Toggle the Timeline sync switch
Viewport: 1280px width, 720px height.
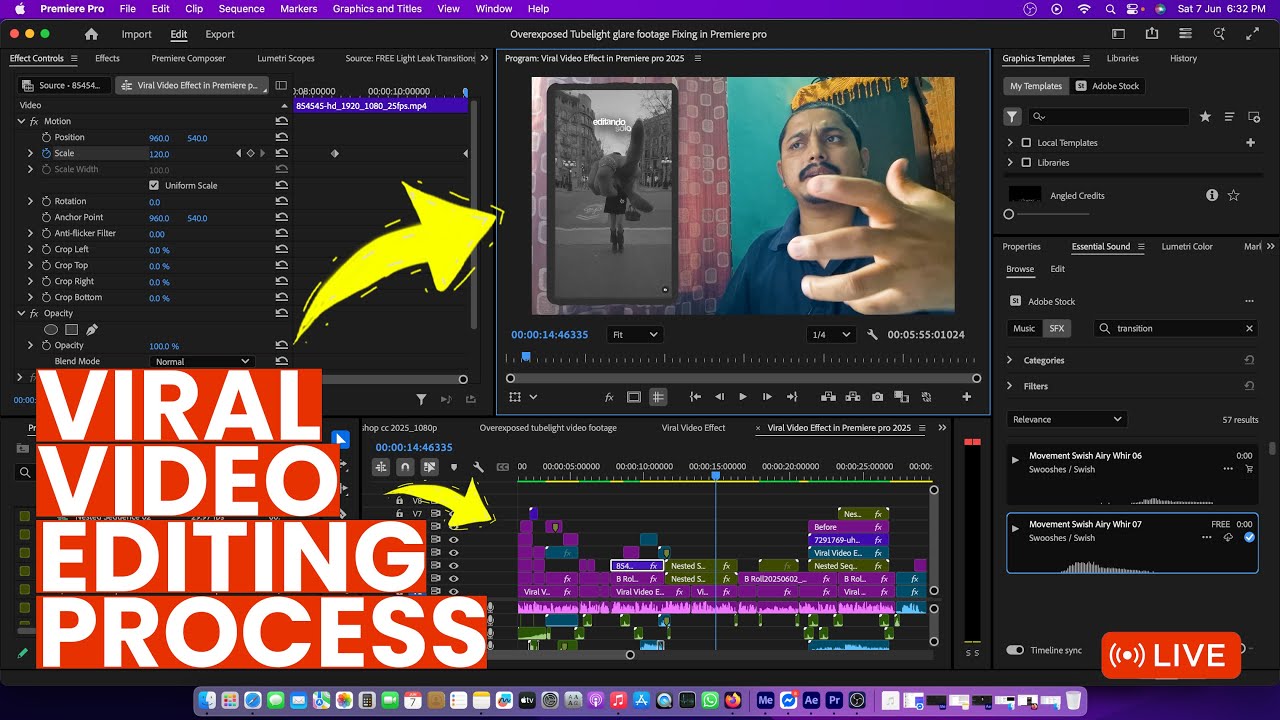click(1015, 650)
